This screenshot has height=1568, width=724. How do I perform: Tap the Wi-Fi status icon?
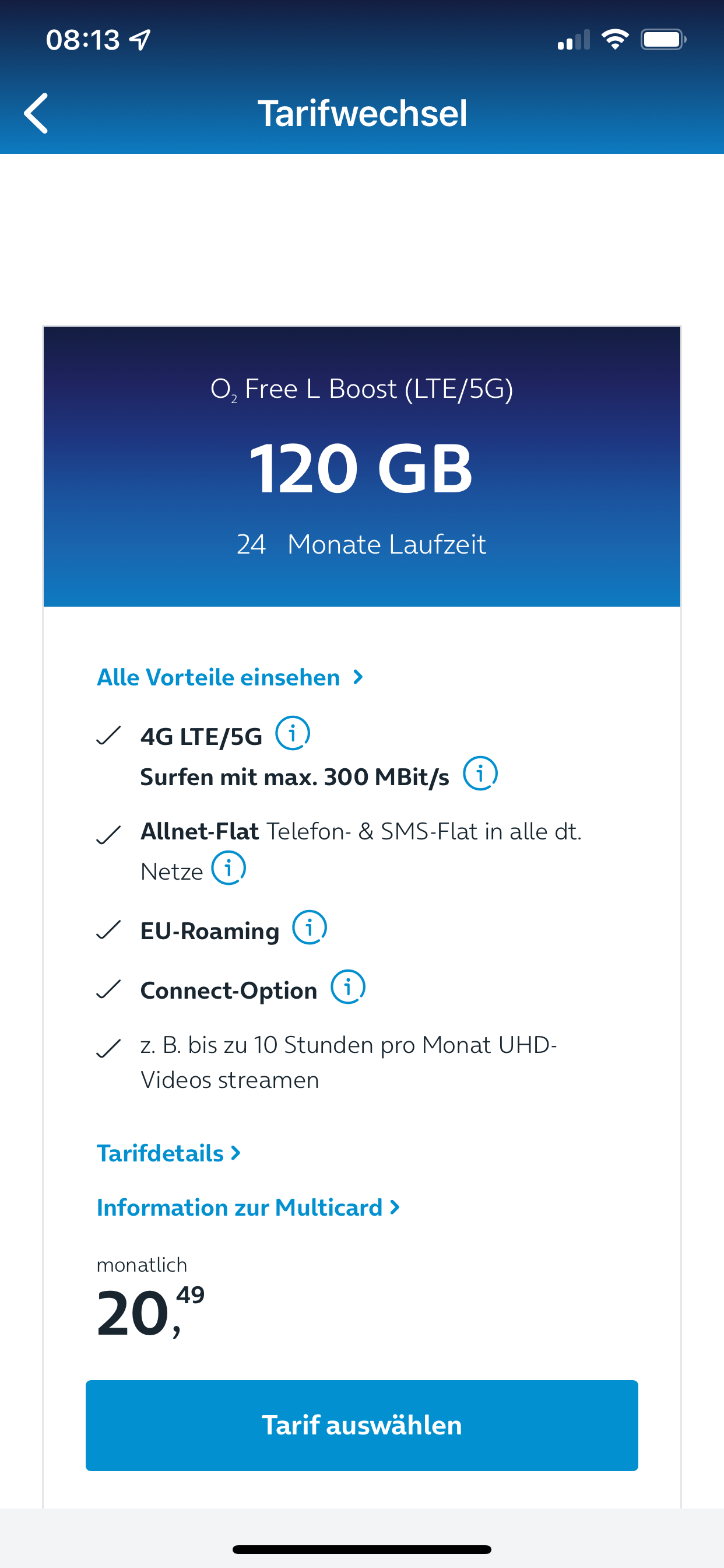(615, 40)
